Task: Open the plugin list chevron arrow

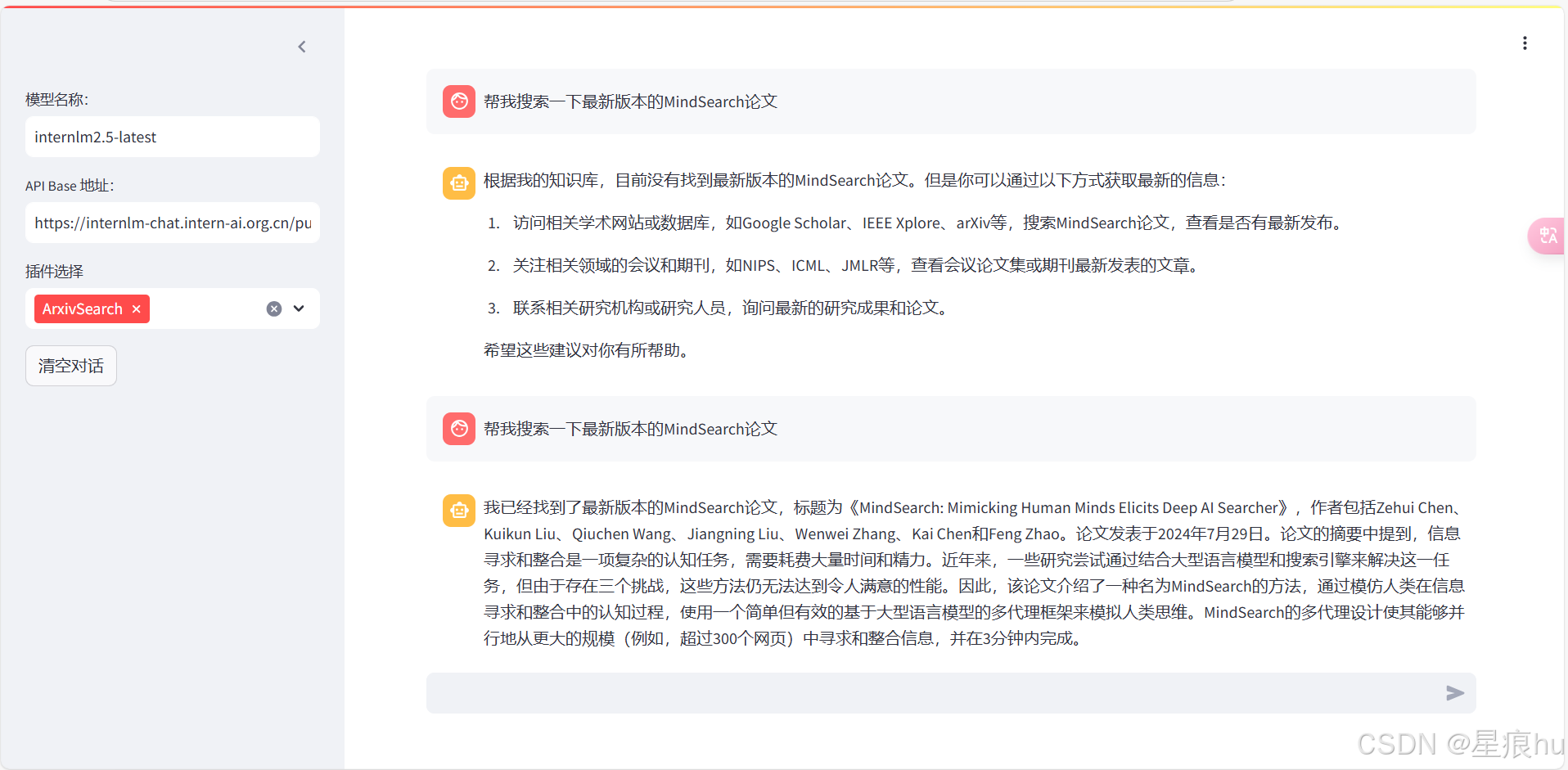Action: [298, 308]
